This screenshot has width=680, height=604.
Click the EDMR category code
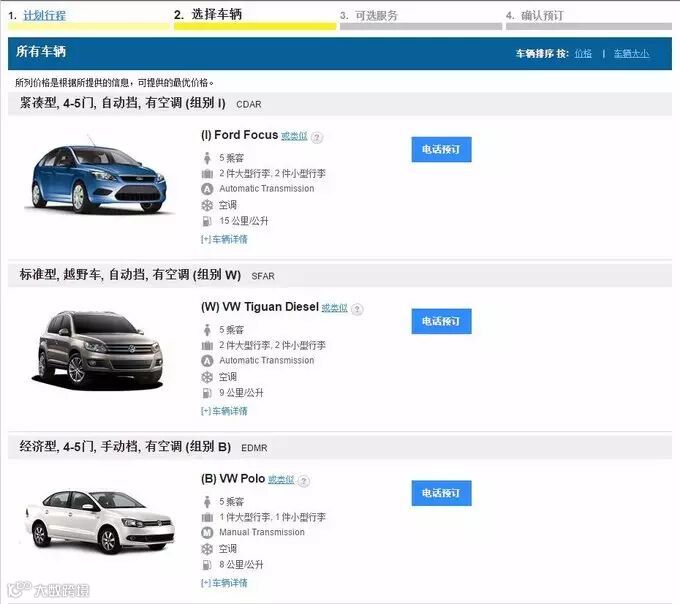click(x=254, y=448)
